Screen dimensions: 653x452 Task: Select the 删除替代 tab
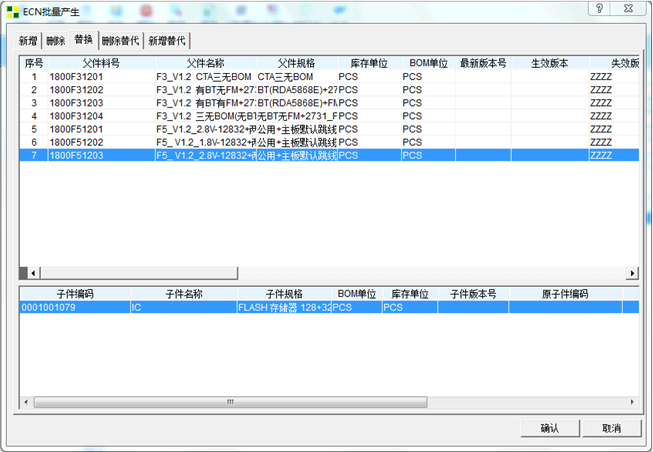[x=120, y=41]
